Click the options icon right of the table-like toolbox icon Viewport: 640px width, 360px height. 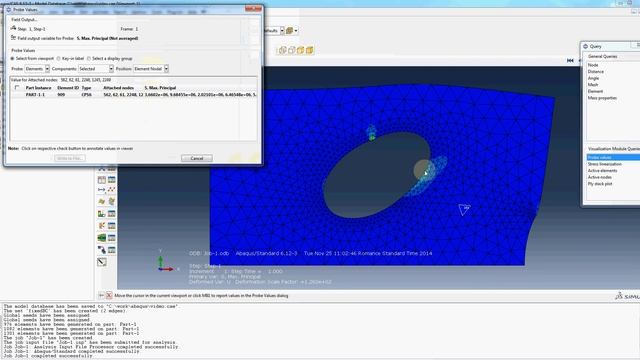tap(111, 180)
